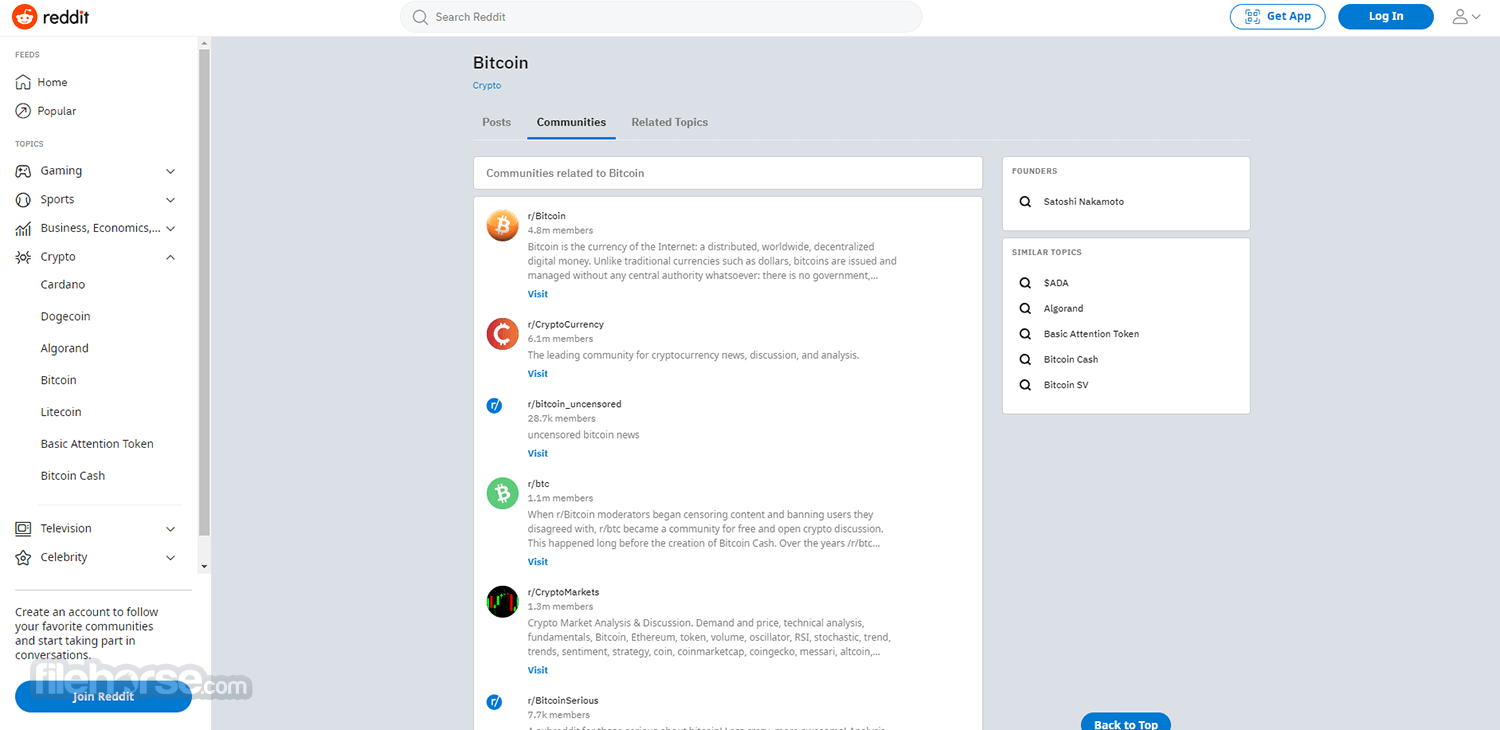This screenshot has width=1500, height=730.
Task: Click the r/CryptoMarkets community title
Action: pyautogui.click(x=563, y=592)
